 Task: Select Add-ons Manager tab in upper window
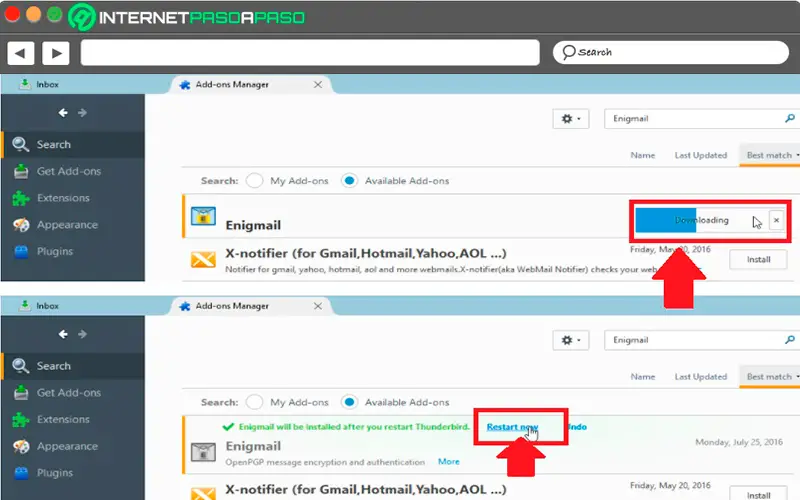coord(232,84)
